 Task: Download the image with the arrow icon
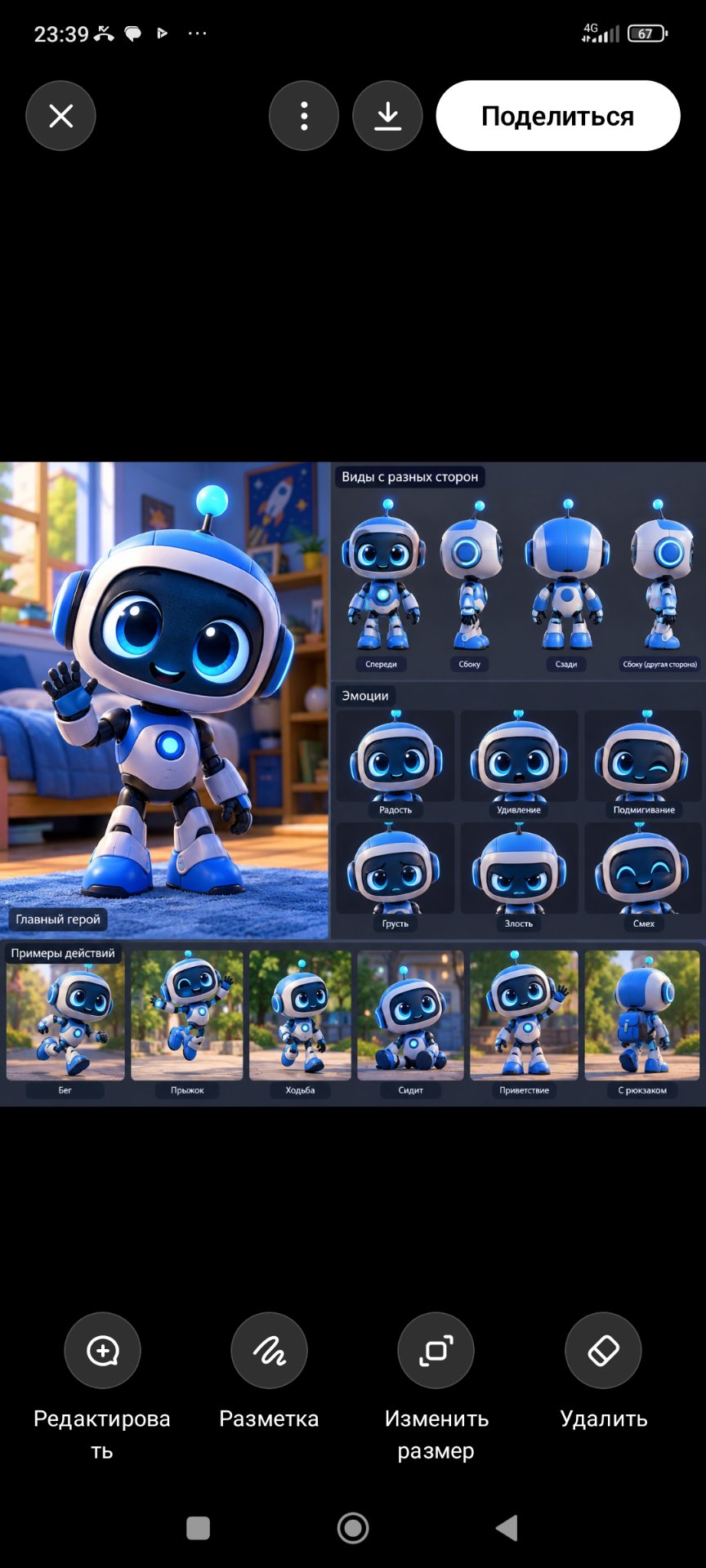coord(387,116)
